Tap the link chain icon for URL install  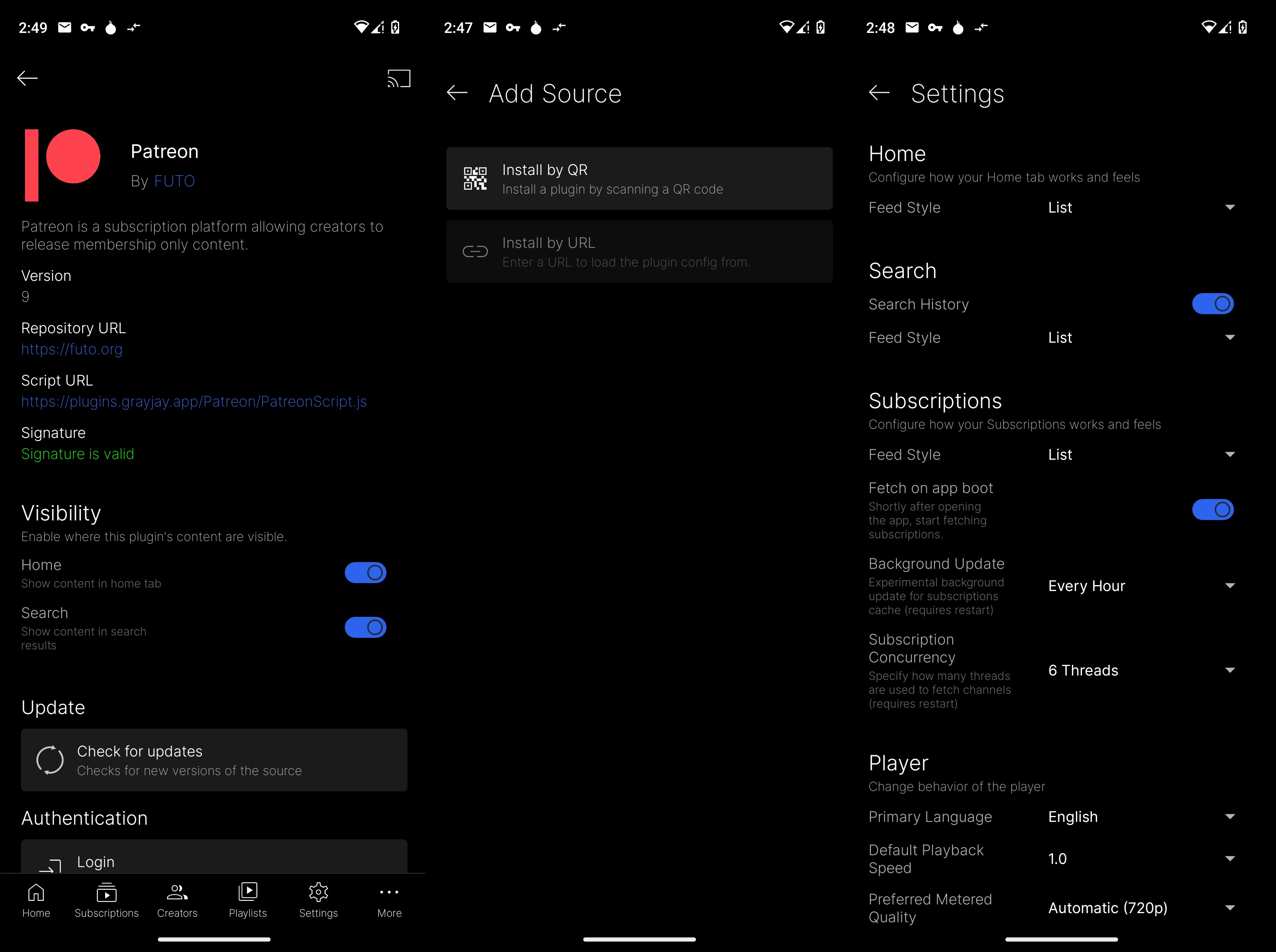pyautogui.click(x=475, y=252)
